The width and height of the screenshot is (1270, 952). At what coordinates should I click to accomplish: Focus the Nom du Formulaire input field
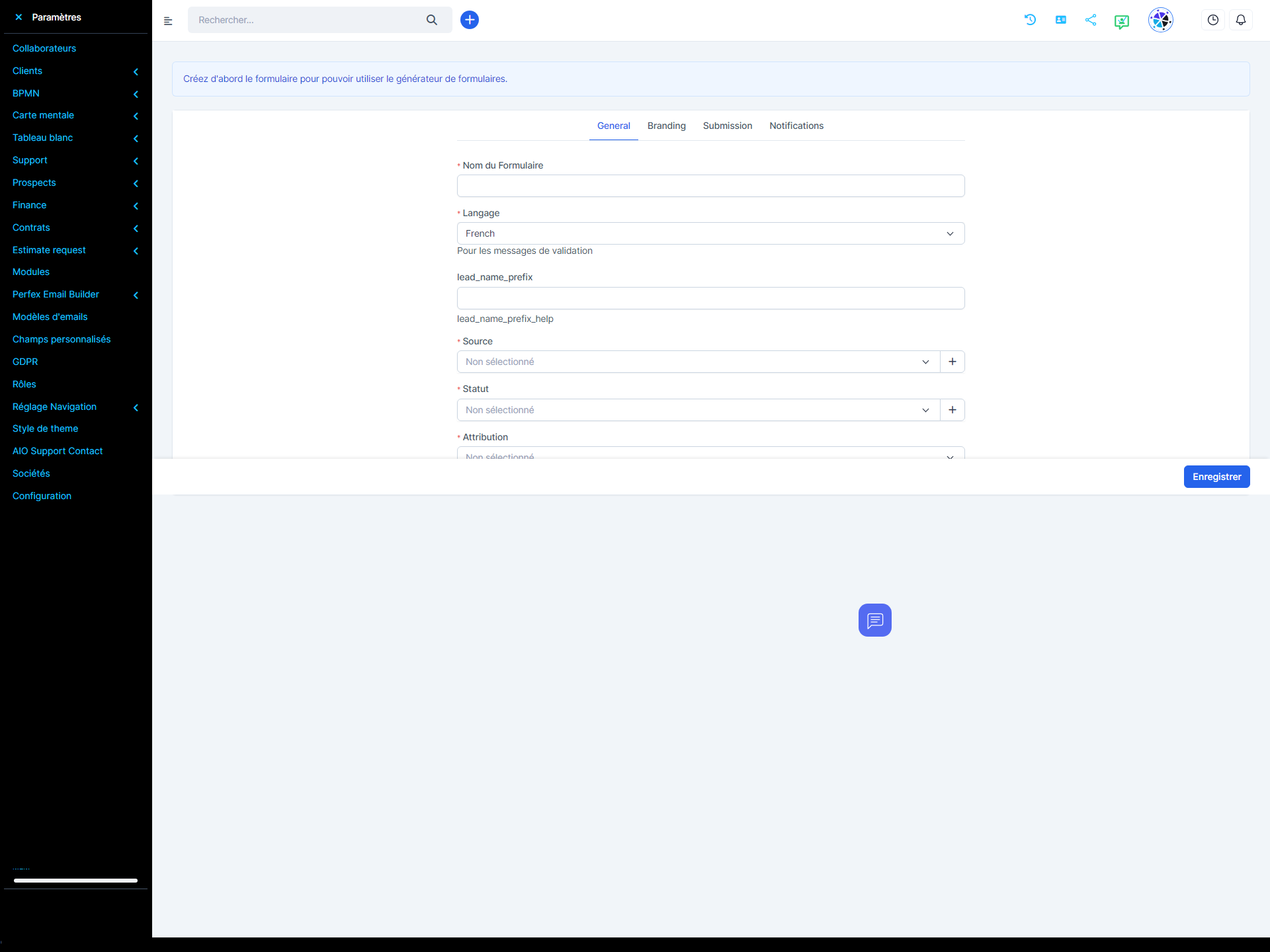click(710, 186)
